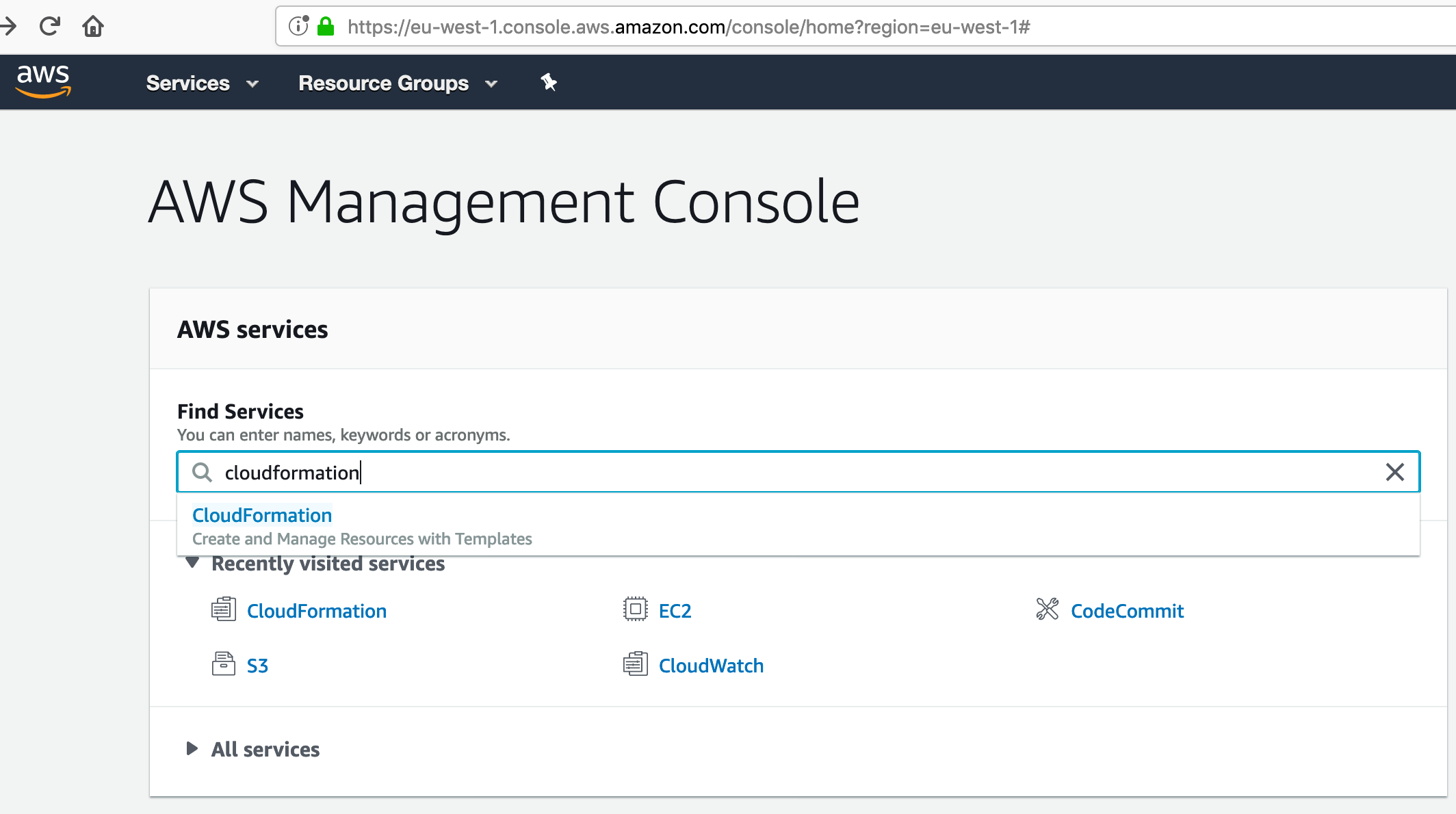Click the CodeCommit tools icon
The height and width of the screenshot is (814, 1456).
click(x=1048, y=609)
